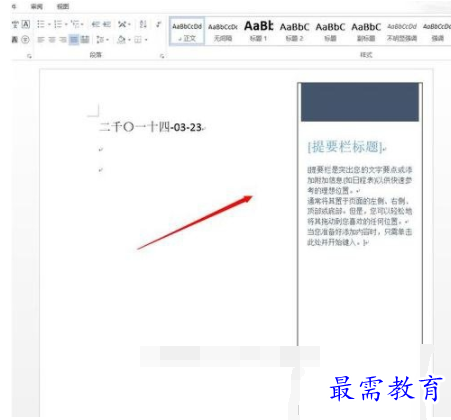
Task: Click the multilevel list icon
Action: click(75, 24)
